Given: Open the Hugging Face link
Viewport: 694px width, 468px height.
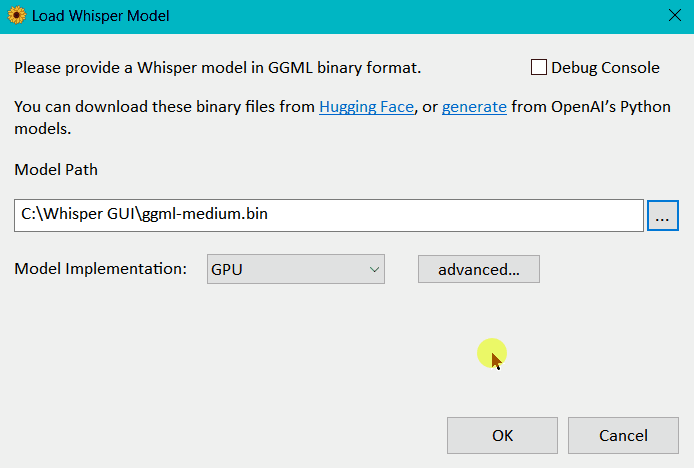Looking at the screenshot, I should click(366, 107).
